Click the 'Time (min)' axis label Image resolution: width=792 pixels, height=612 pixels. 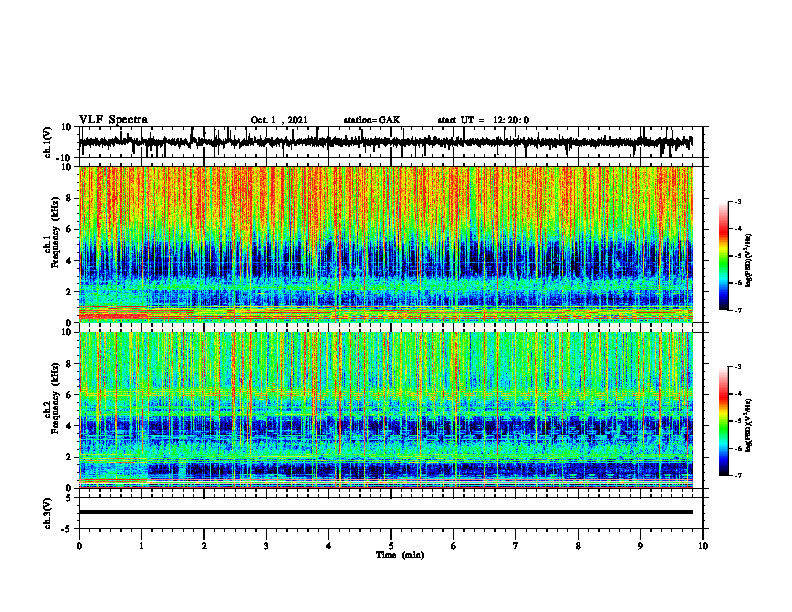pos(400,555)
